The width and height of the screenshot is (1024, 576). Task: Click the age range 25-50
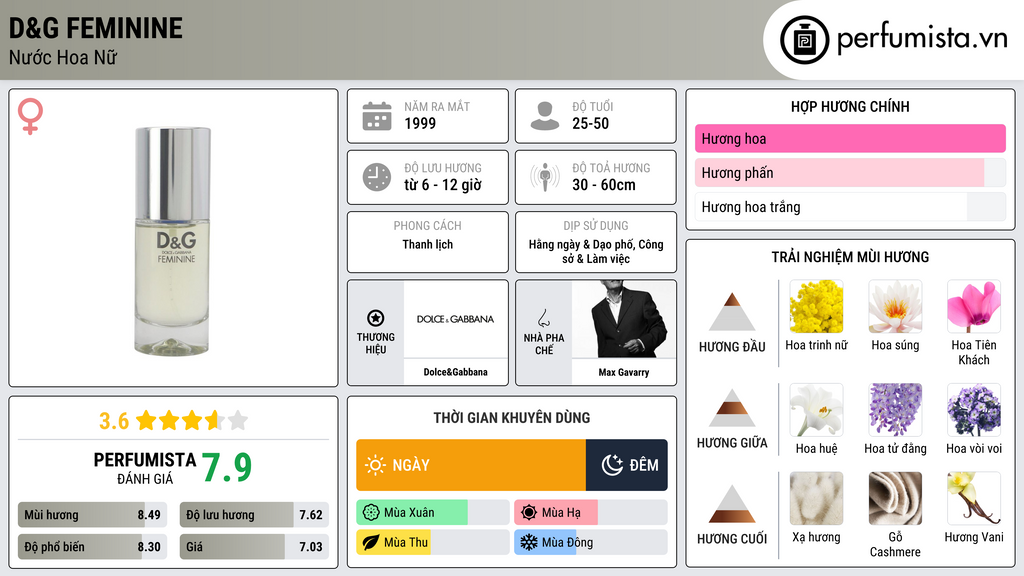pyautogui.click(x=590, y=123)
